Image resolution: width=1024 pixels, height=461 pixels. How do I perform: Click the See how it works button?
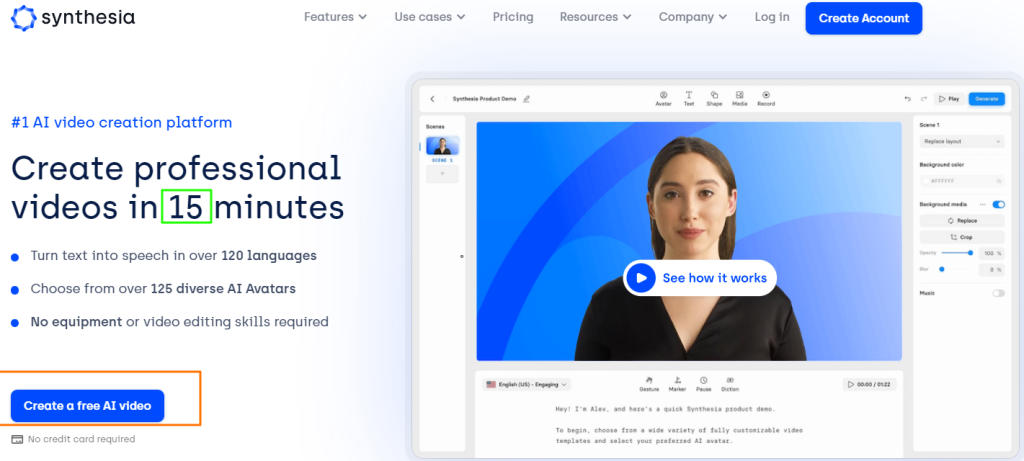(700, 278)
